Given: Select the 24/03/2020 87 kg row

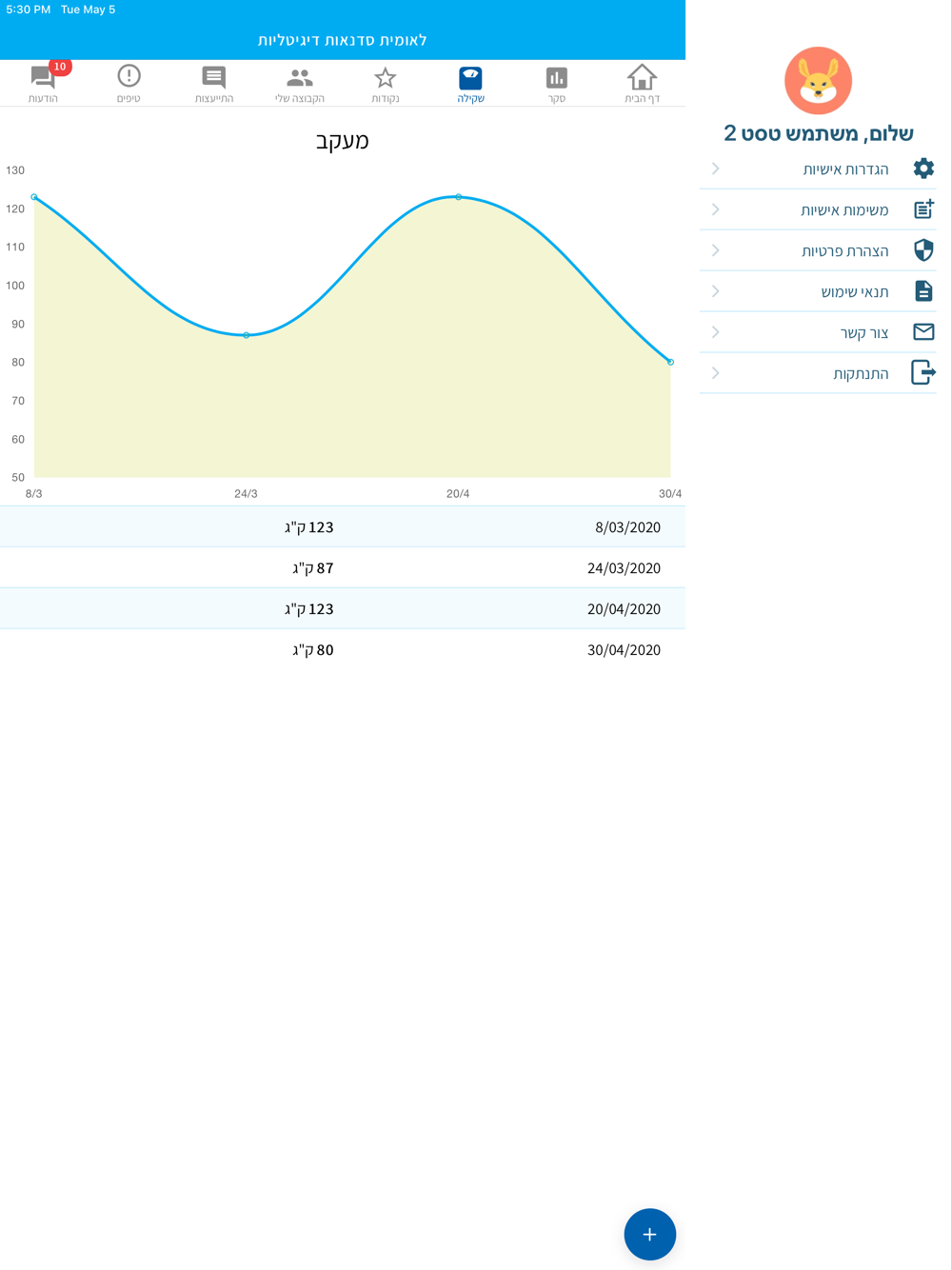Looking at the screenshot, I should tap(343, 567).
